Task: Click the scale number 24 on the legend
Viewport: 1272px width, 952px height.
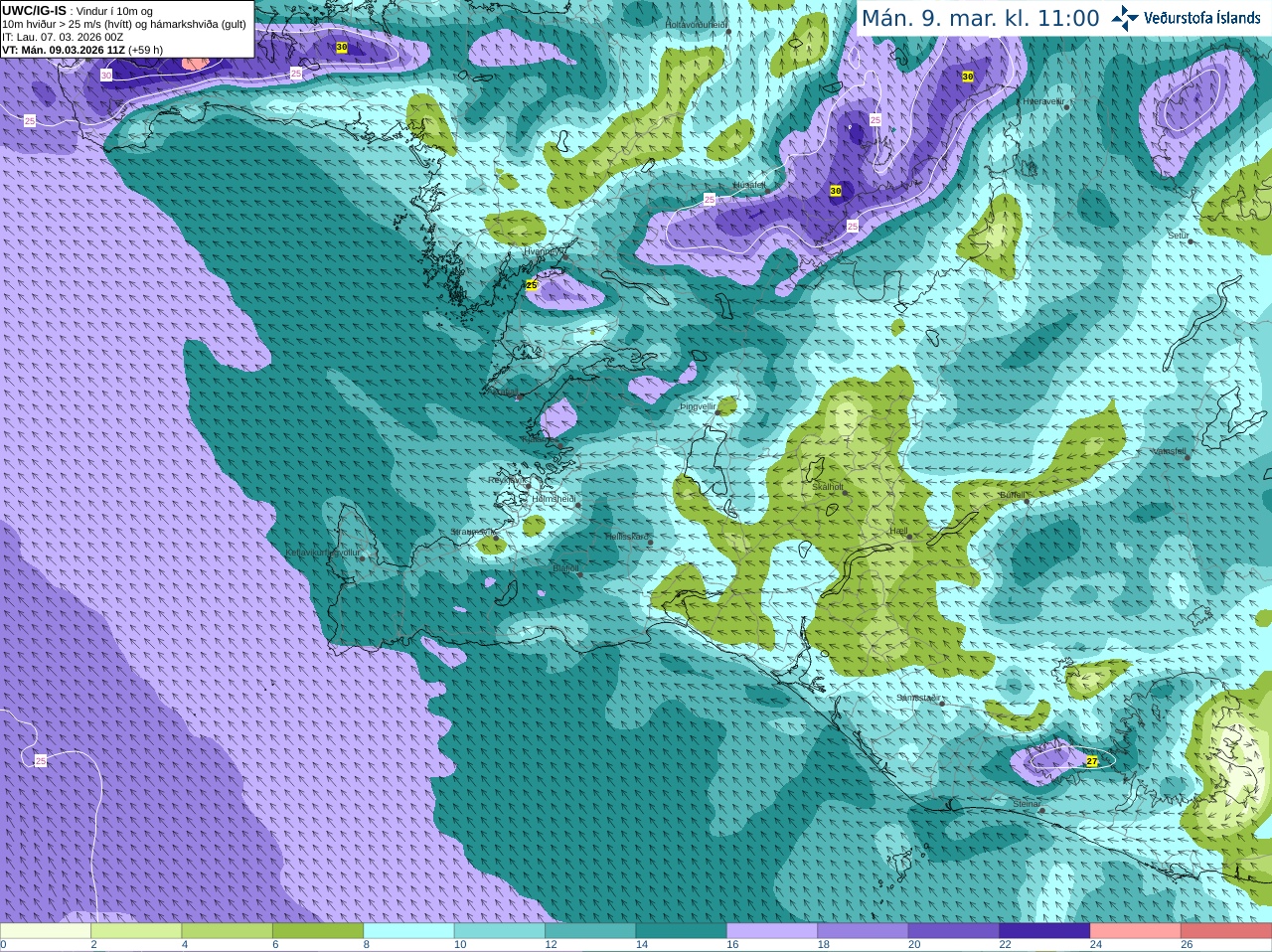Action: pyautogui.click(x=1095, y=945)
